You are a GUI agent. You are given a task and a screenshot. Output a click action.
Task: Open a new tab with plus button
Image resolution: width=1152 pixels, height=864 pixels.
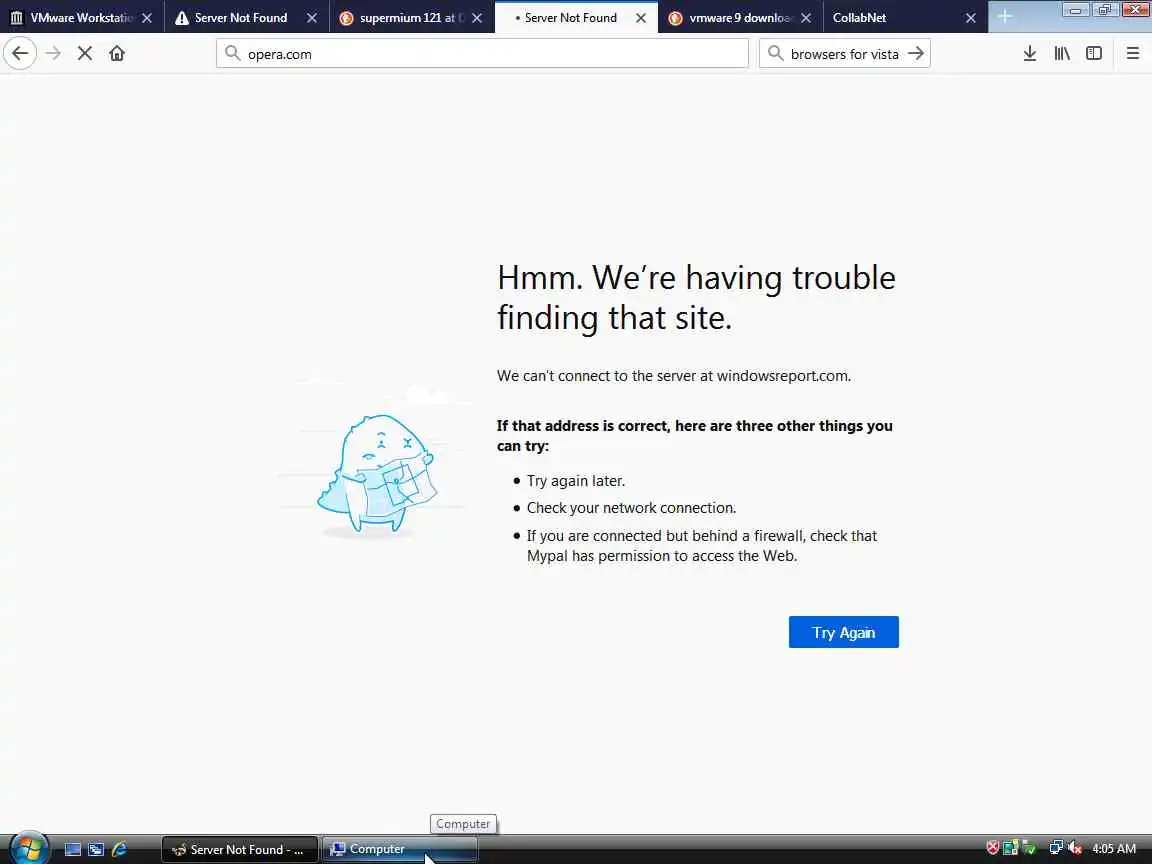tap(1004, 17)
